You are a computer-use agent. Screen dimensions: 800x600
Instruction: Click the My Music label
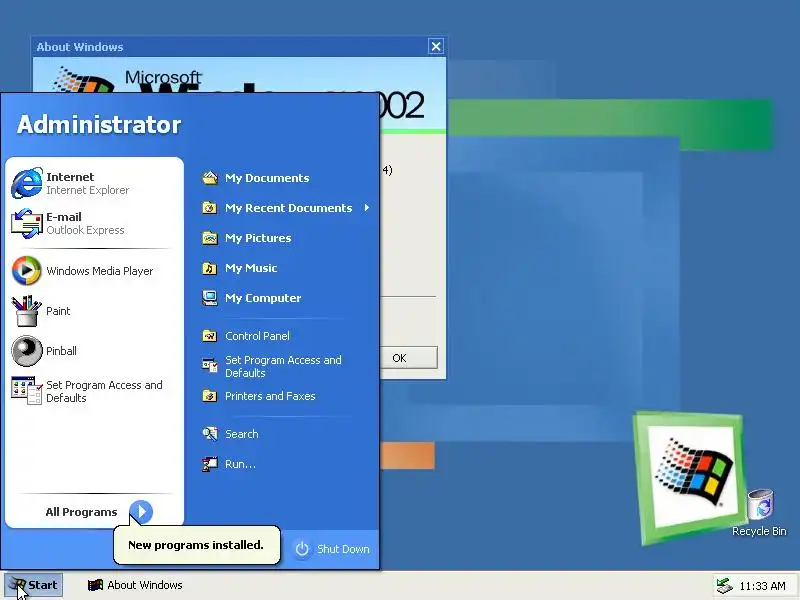tap(251, 268)
